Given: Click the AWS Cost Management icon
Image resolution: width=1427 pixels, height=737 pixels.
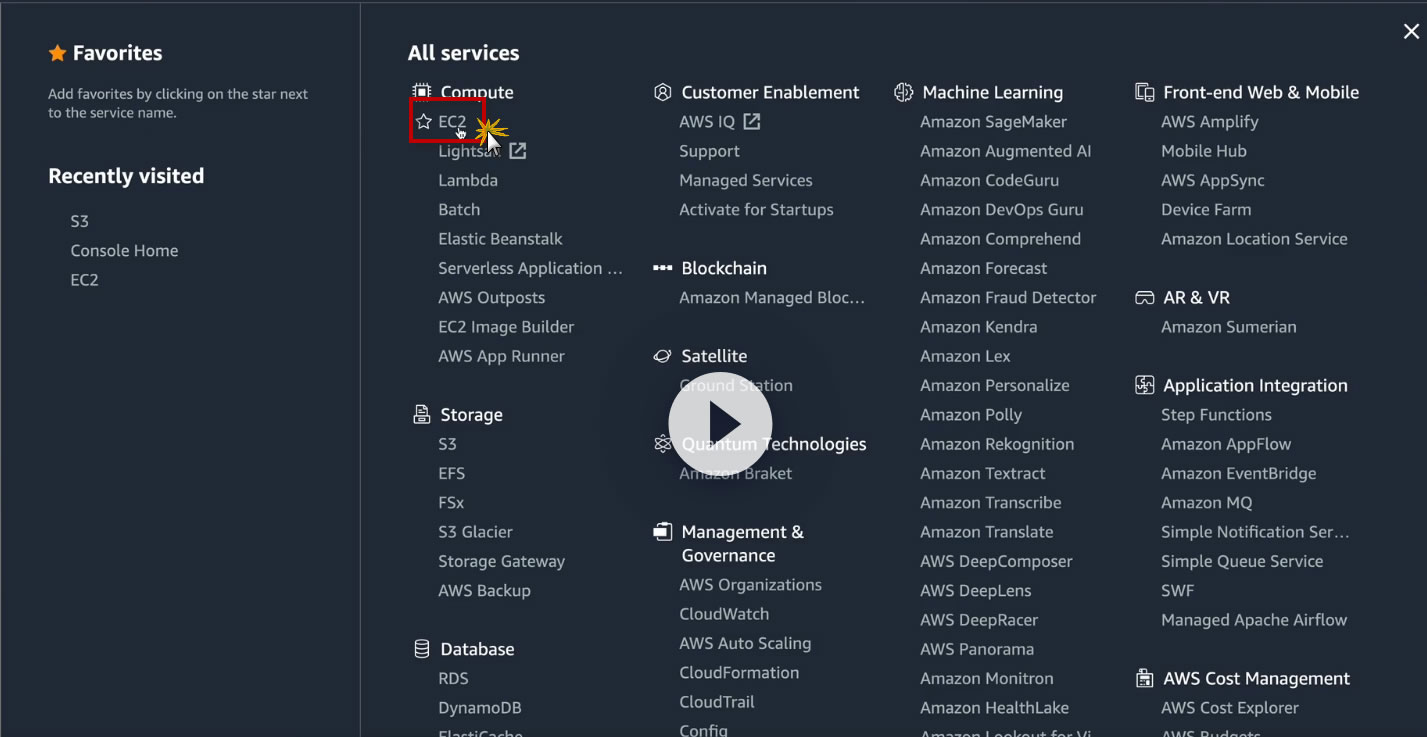Looking at the screenshot, I should (x=1145, y=679).
